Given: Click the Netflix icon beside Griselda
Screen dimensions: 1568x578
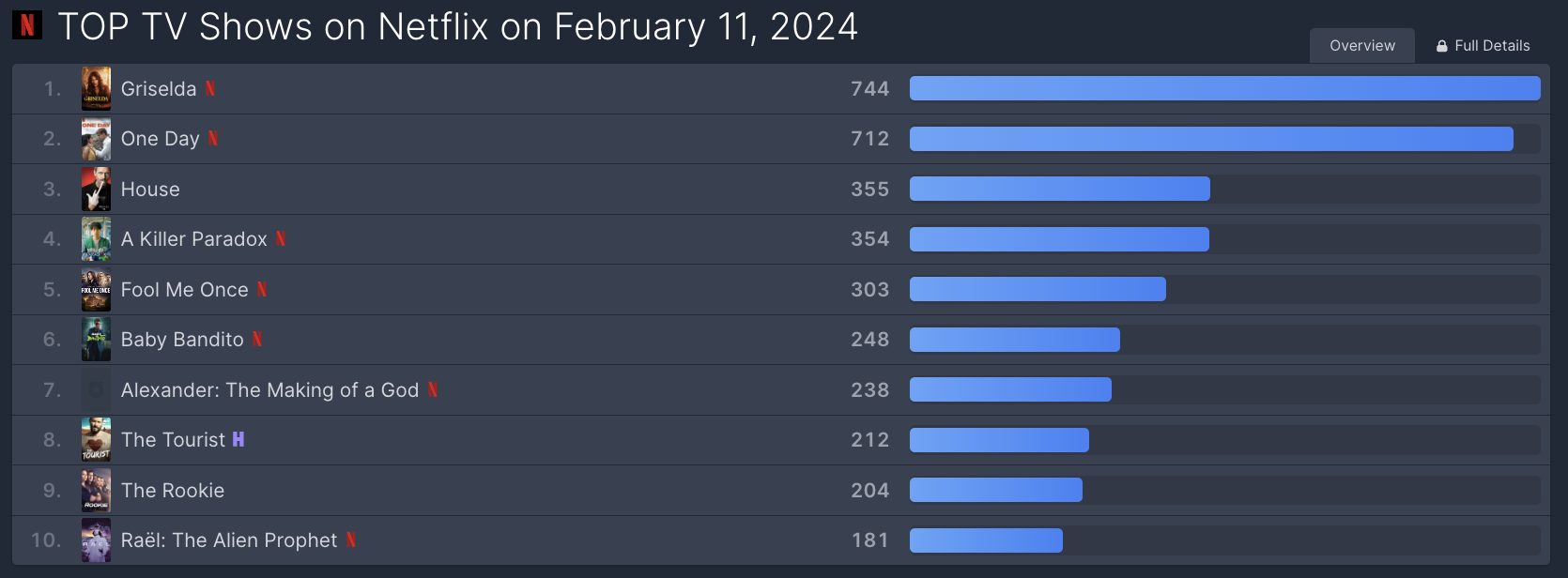Looking at the screenshot, I should coord(210,88).
